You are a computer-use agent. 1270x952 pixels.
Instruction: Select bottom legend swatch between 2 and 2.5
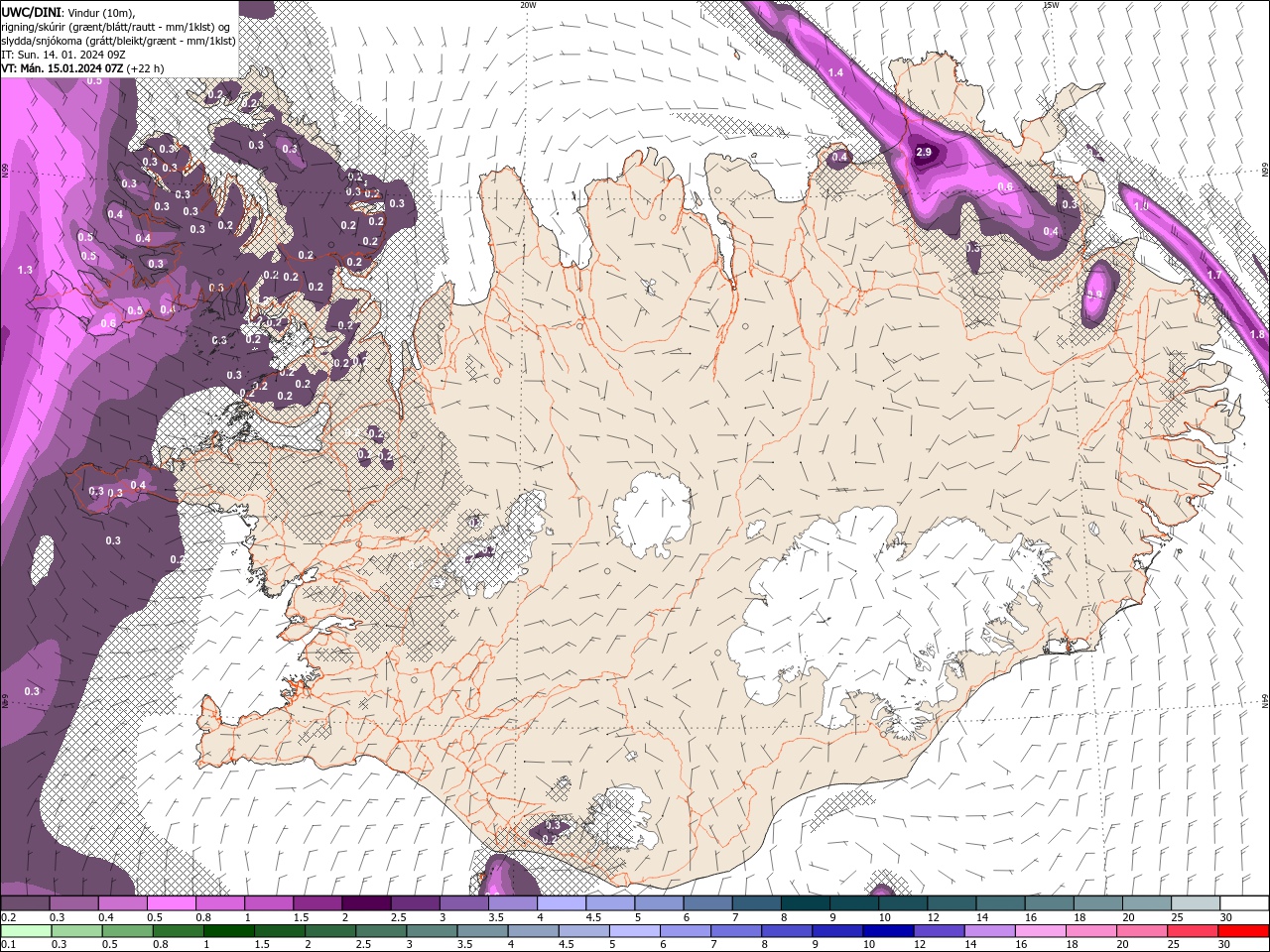[330, 931]
